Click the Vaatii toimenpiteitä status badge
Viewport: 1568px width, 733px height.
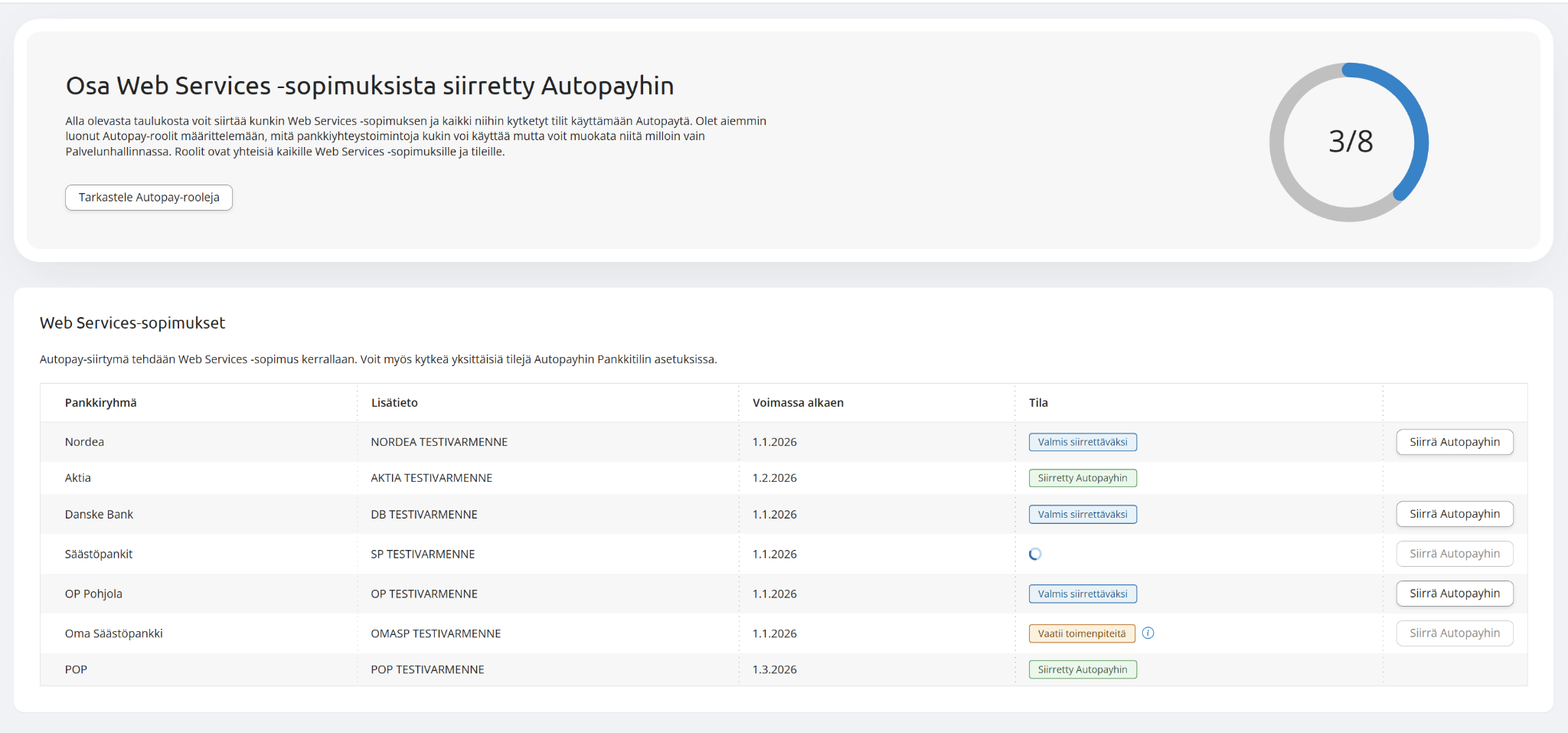click(x=1081, y=633)
